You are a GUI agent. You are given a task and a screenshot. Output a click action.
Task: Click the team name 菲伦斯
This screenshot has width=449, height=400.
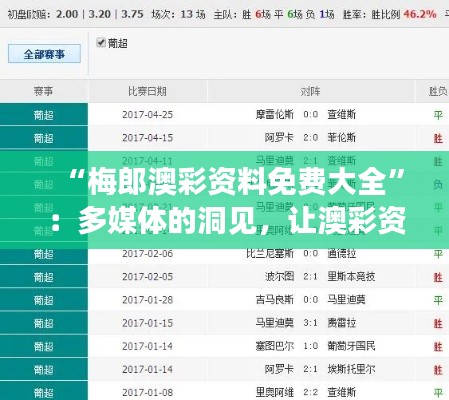click(341, 138)
